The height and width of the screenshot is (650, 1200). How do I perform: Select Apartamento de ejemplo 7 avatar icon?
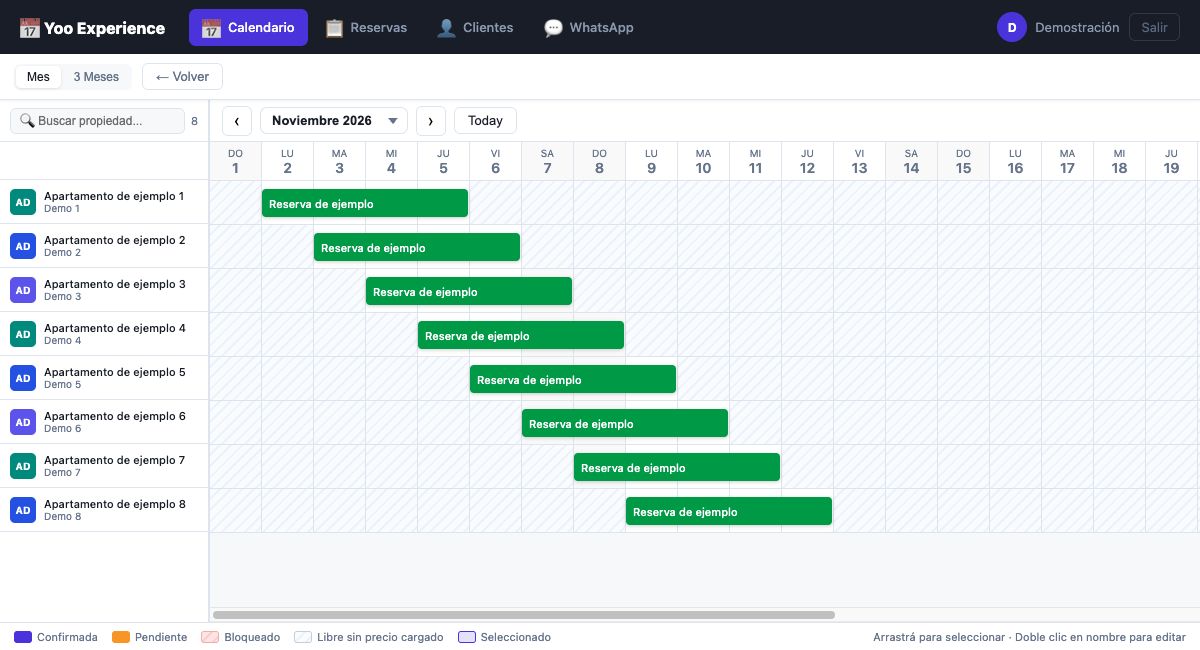tap(23, 466)
